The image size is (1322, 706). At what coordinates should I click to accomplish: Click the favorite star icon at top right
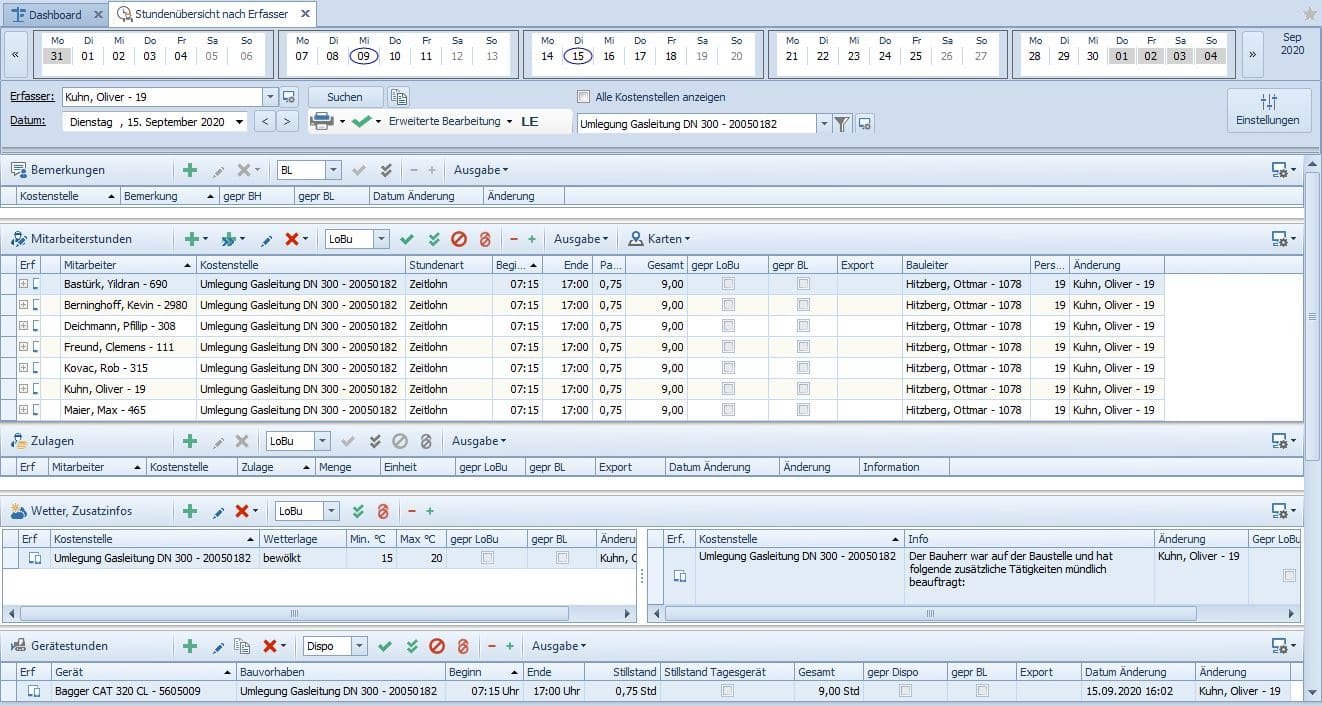pos(1310,14)
